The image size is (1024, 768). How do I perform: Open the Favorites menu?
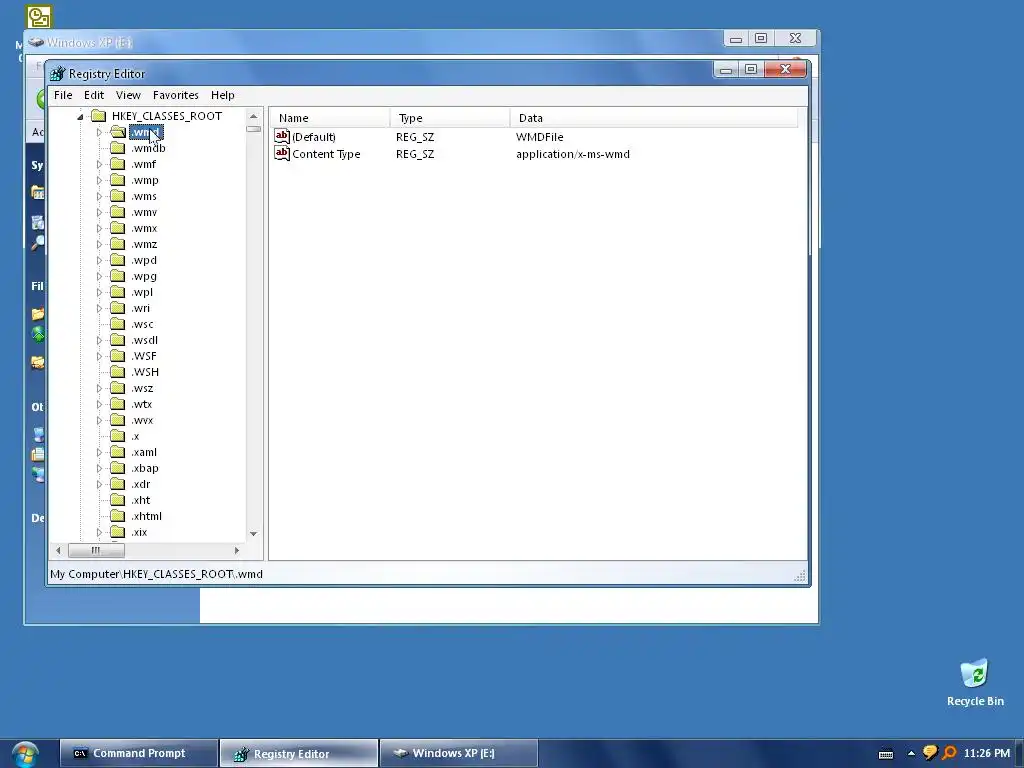(176, 95)
